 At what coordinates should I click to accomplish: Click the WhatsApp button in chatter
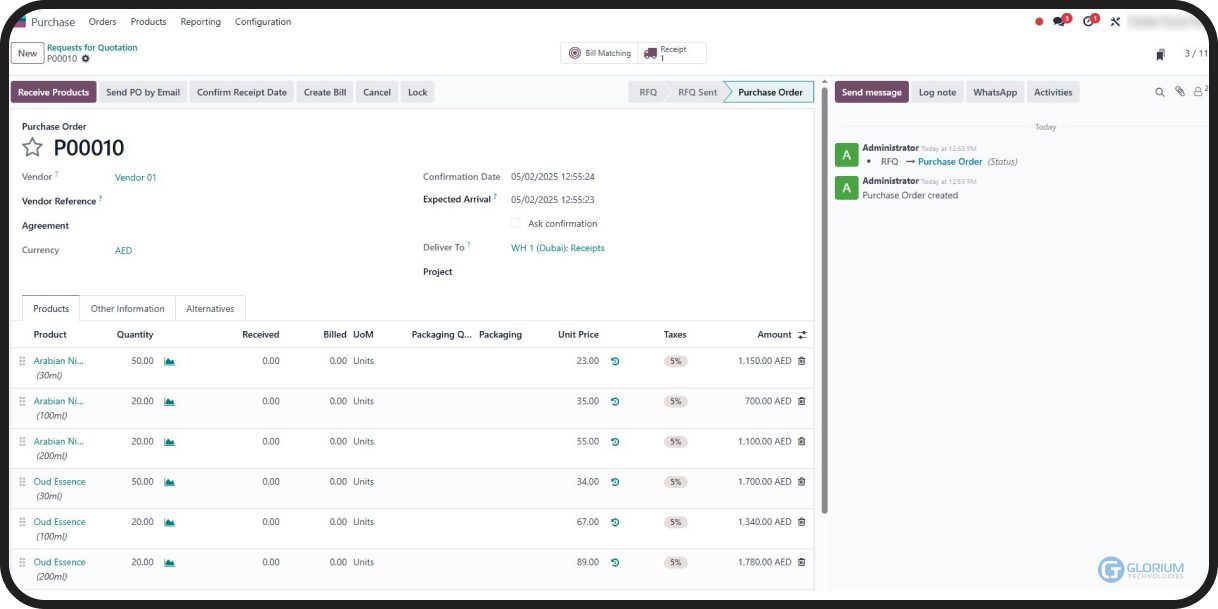(x=995, y=92)
